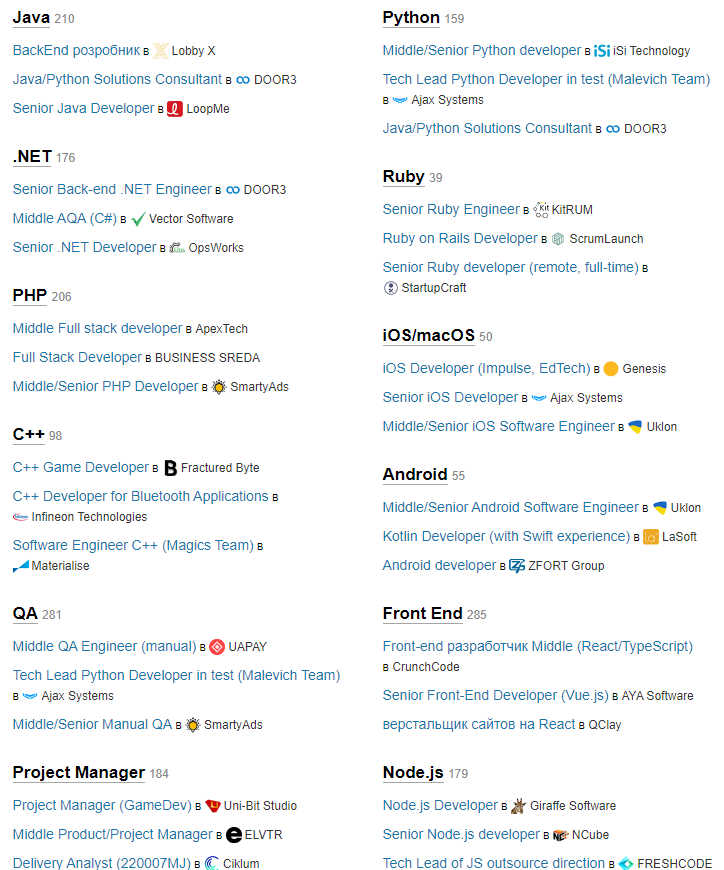Open the Middle/Senior PHP Developer vacancy
724x870 pixels.
105,386
